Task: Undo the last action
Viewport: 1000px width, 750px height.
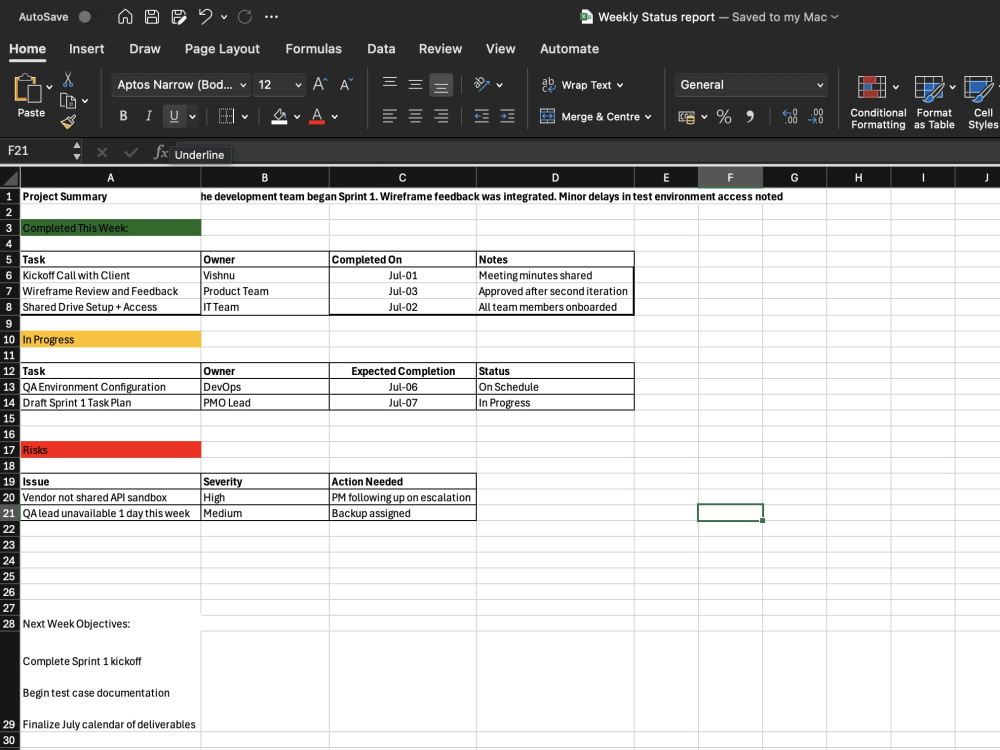Action: point(205,17)
